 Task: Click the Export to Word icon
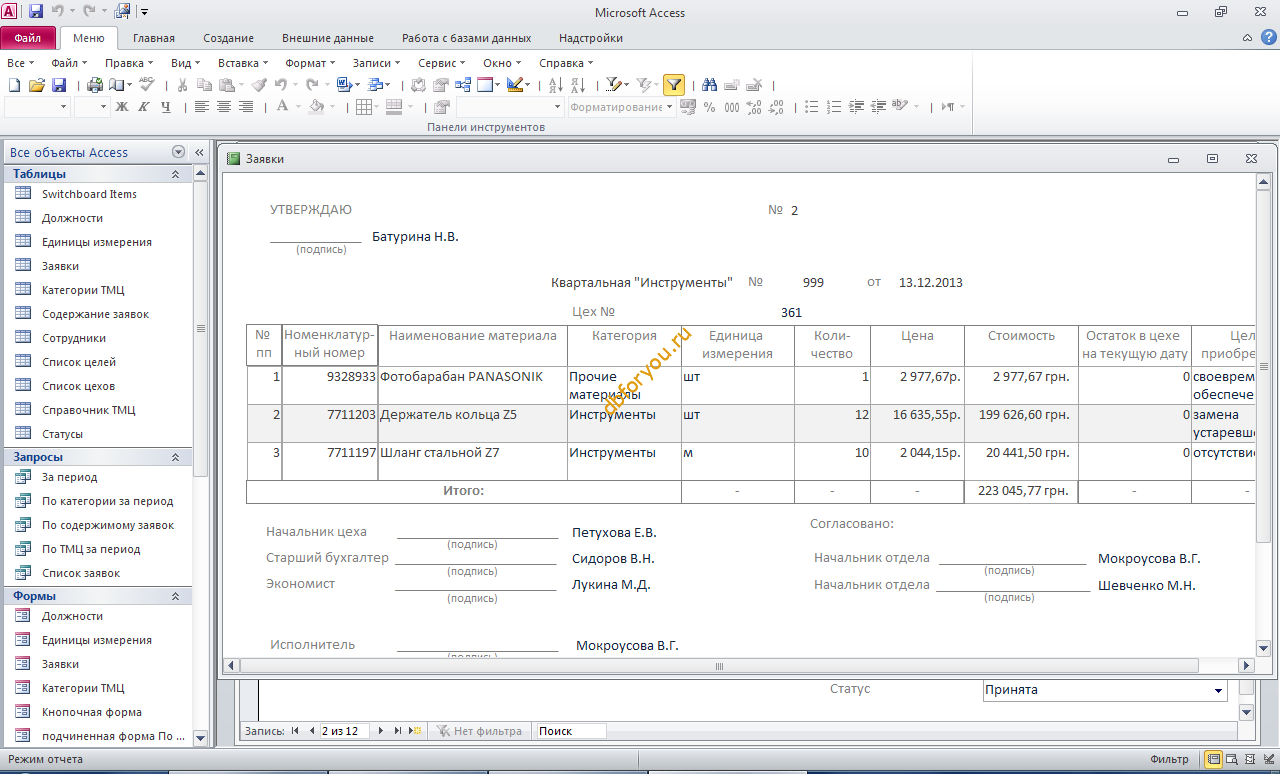coord(344,85)
